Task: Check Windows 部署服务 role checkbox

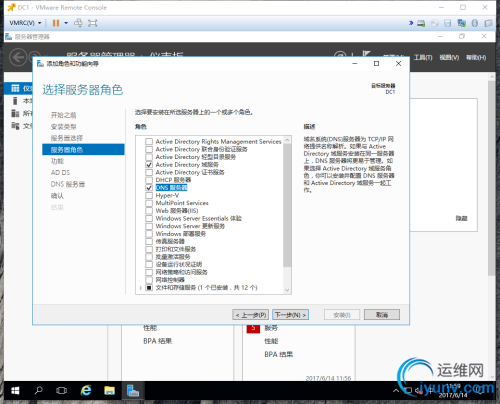Action: point(149,234)
